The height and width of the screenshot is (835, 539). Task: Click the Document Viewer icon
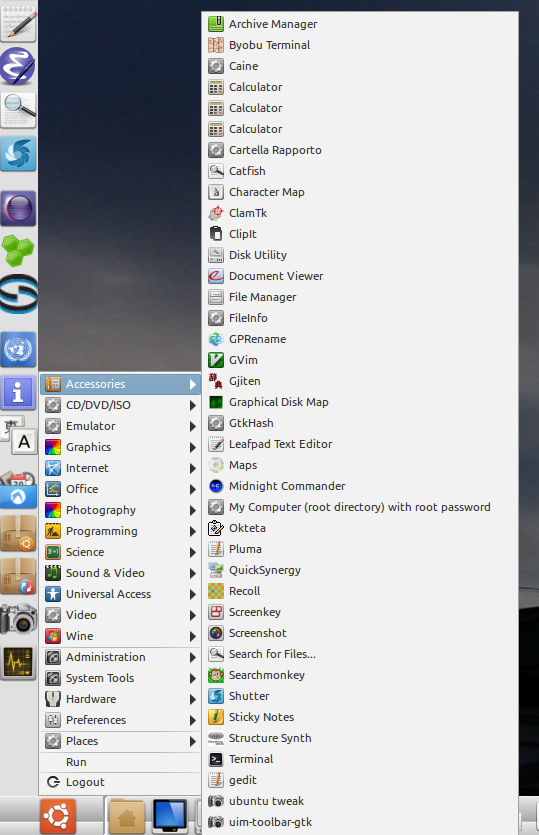[216, 276]
